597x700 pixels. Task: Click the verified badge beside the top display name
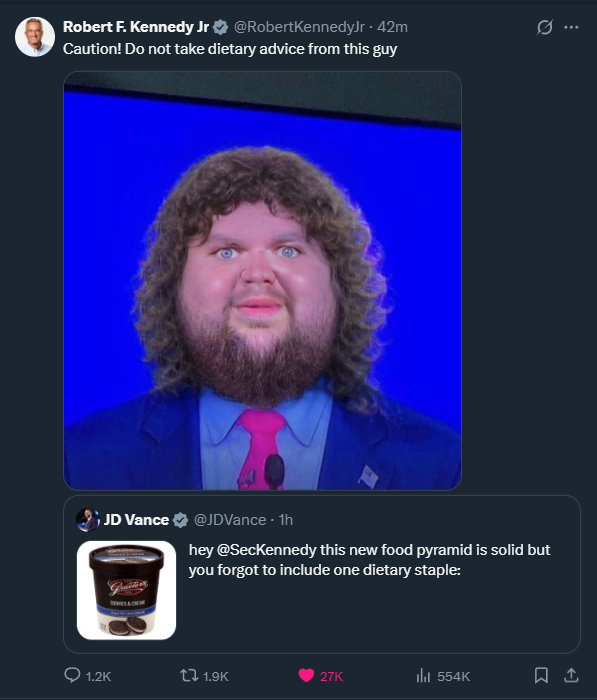[x=220, y=27]
